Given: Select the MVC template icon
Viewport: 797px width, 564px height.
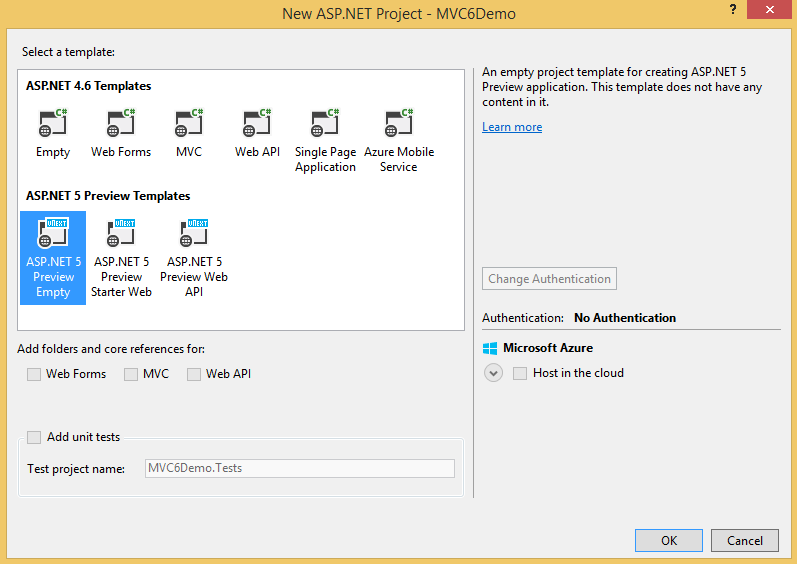Looking at the screenshot, I should click(x=188, y=124).
